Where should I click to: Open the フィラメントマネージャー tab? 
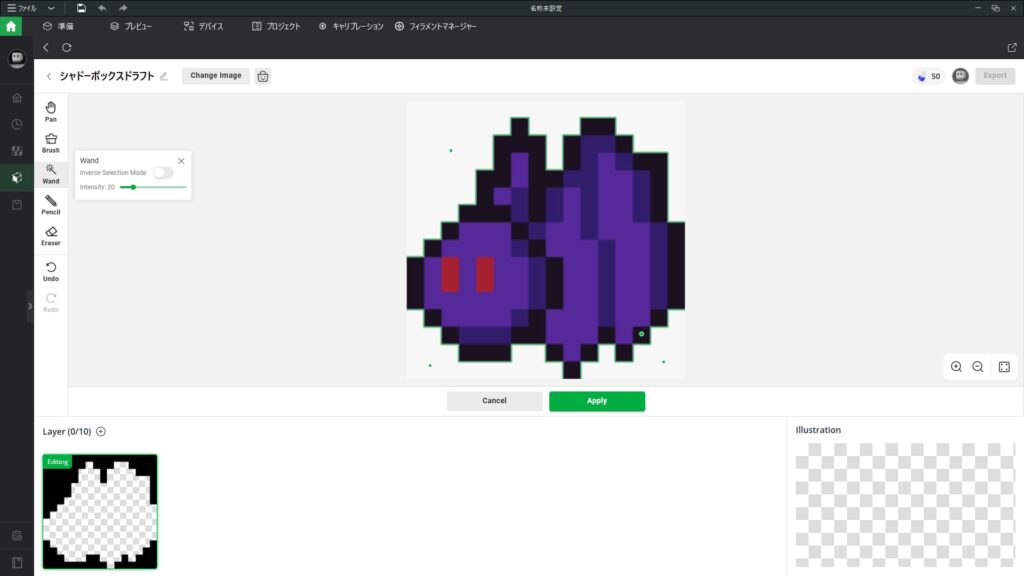coord(436,27)
